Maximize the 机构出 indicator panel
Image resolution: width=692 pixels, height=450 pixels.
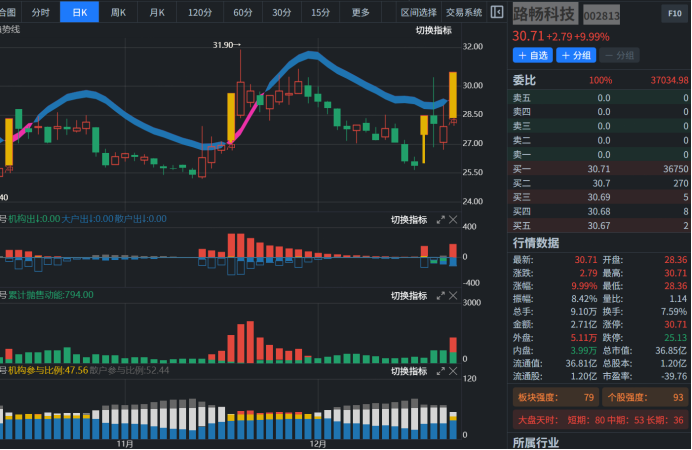pyautogui.click(x=441, y=219)
